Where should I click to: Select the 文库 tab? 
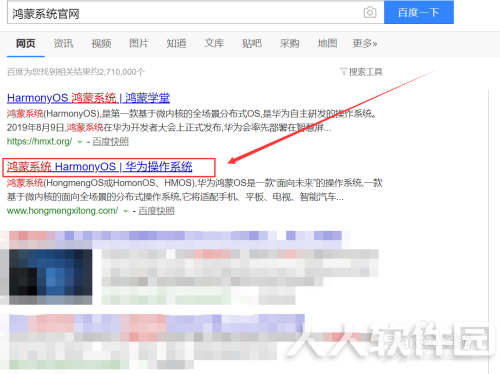tap(214, 43)
